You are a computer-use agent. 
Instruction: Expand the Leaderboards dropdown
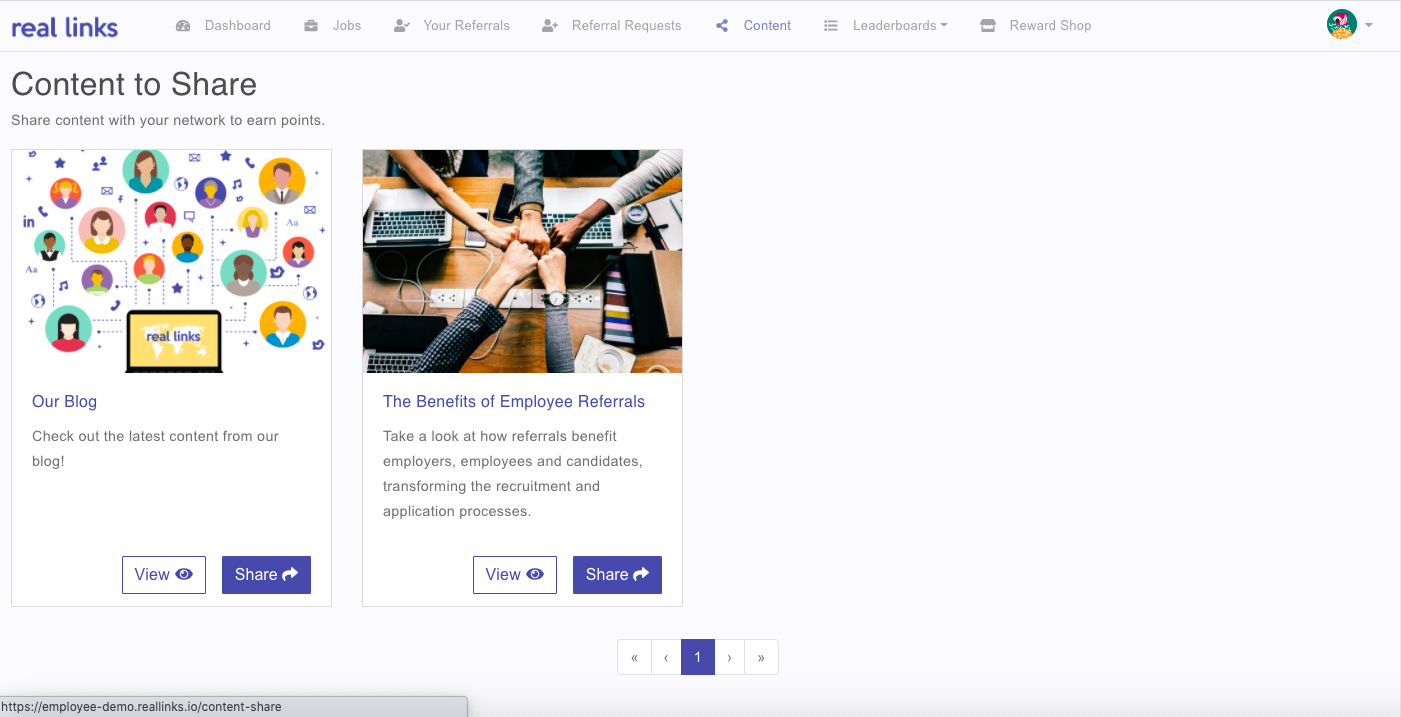coord(899,26)
